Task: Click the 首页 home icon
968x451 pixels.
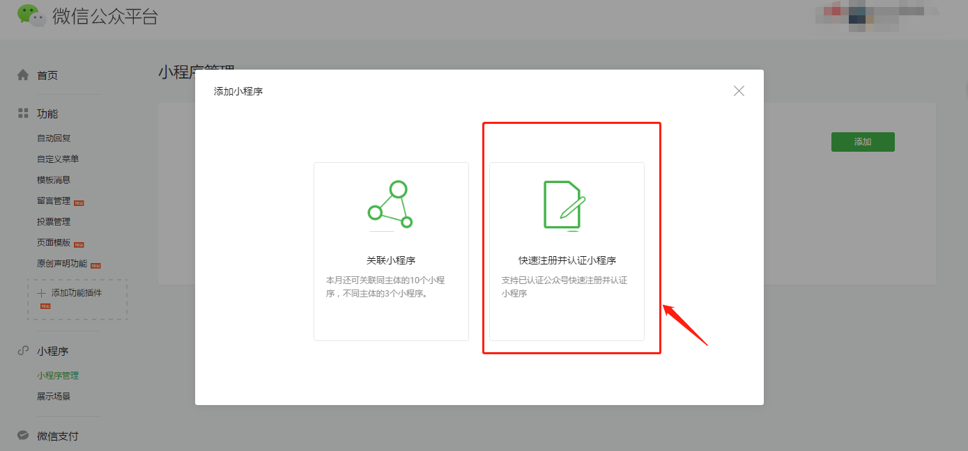Action: pyautogui.click(x=23, y=75)
